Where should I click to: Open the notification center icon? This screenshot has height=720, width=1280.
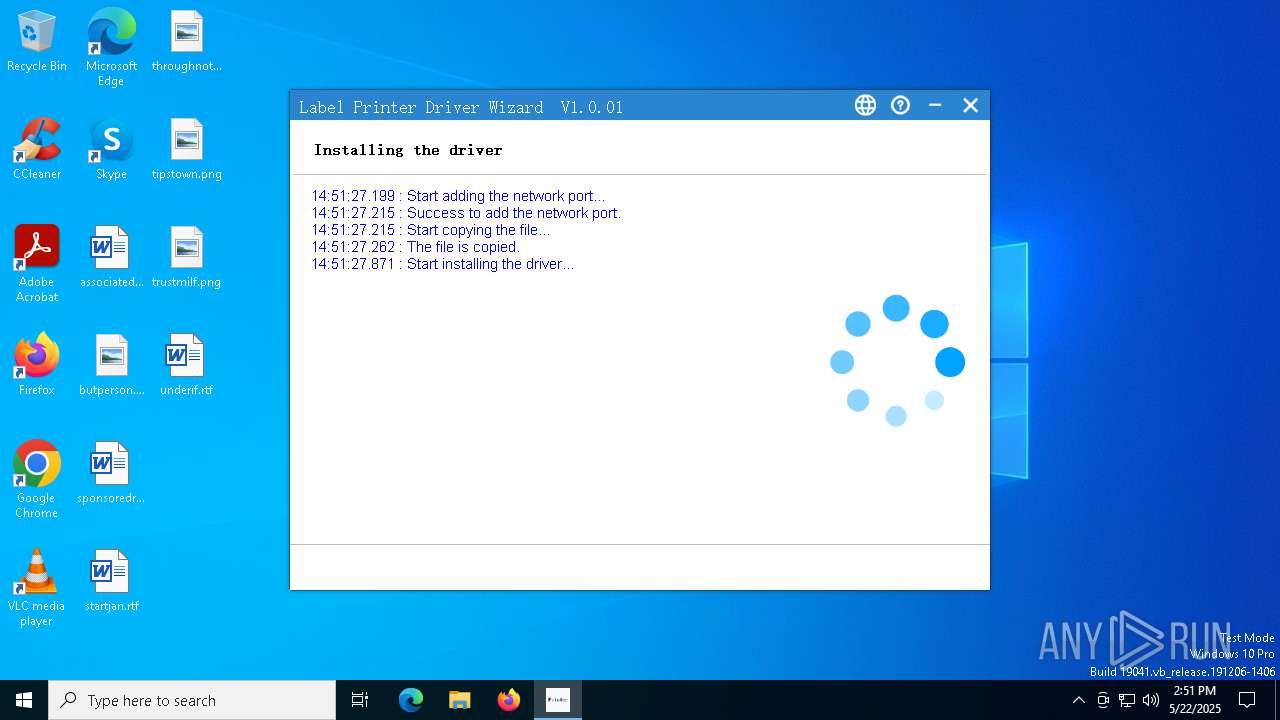pos(1247,700)
